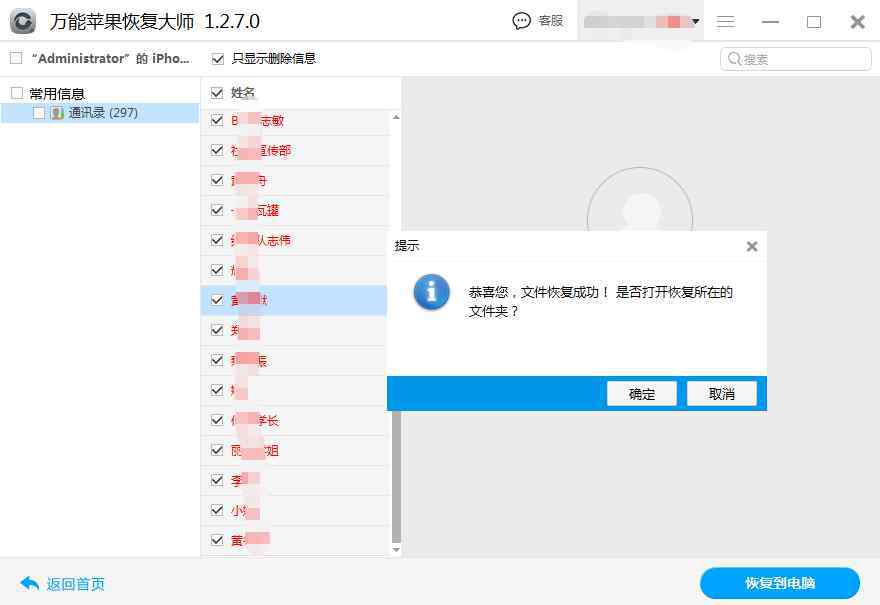
Task: Click the 客服 label text
Action: click(x=551, y=21)
